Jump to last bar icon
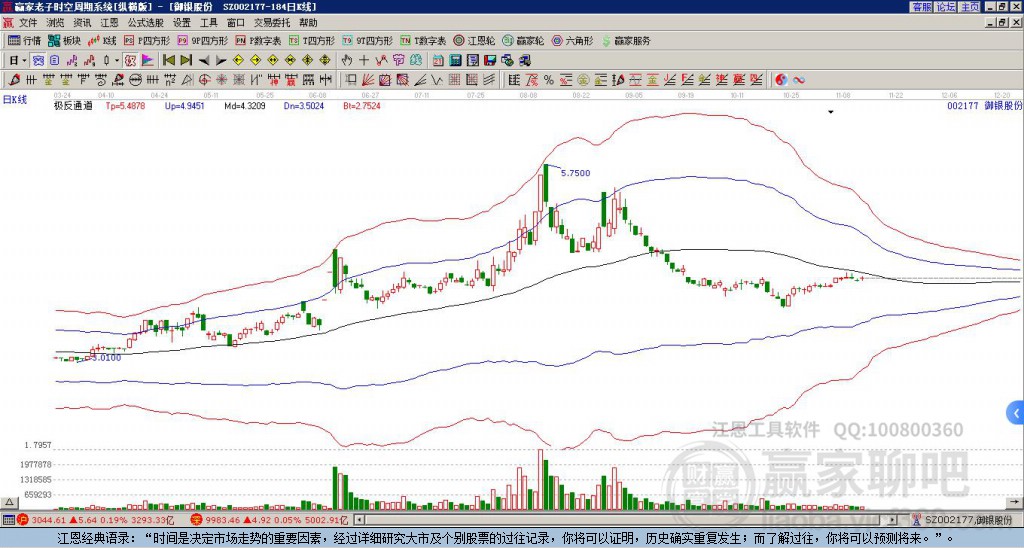The image size is (1024, 548). (x=186, y=61)
